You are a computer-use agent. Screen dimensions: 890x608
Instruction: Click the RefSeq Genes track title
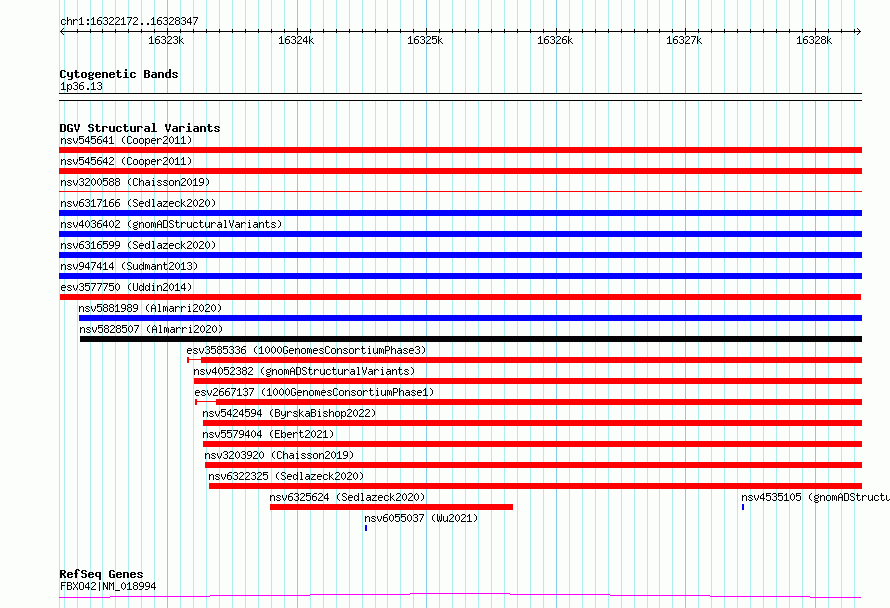click(101, 575)
